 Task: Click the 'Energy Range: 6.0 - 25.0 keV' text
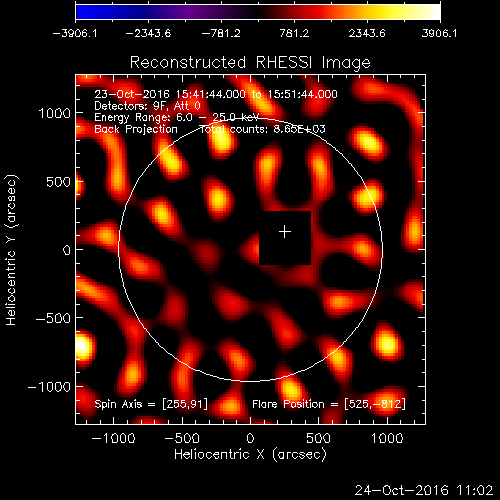pyautogui.click(x=176, y=117)
